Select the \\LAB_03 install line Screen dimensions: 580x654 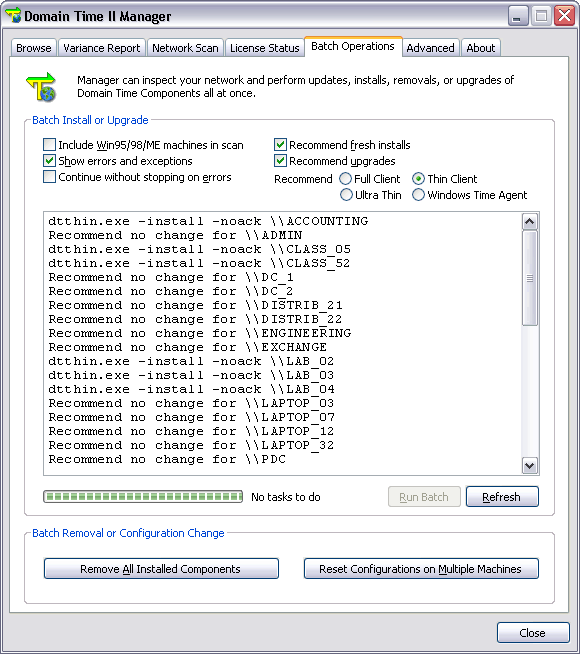191,375
